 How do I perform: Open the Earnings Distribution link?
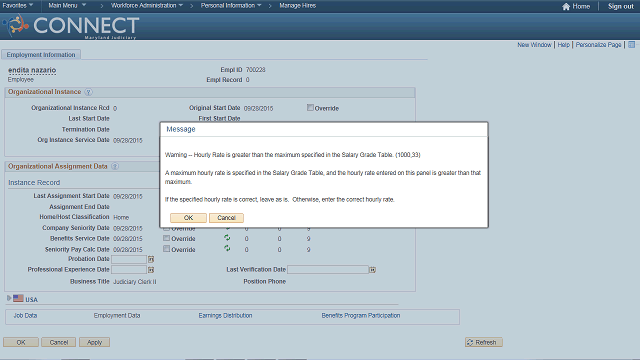[225, 316]
